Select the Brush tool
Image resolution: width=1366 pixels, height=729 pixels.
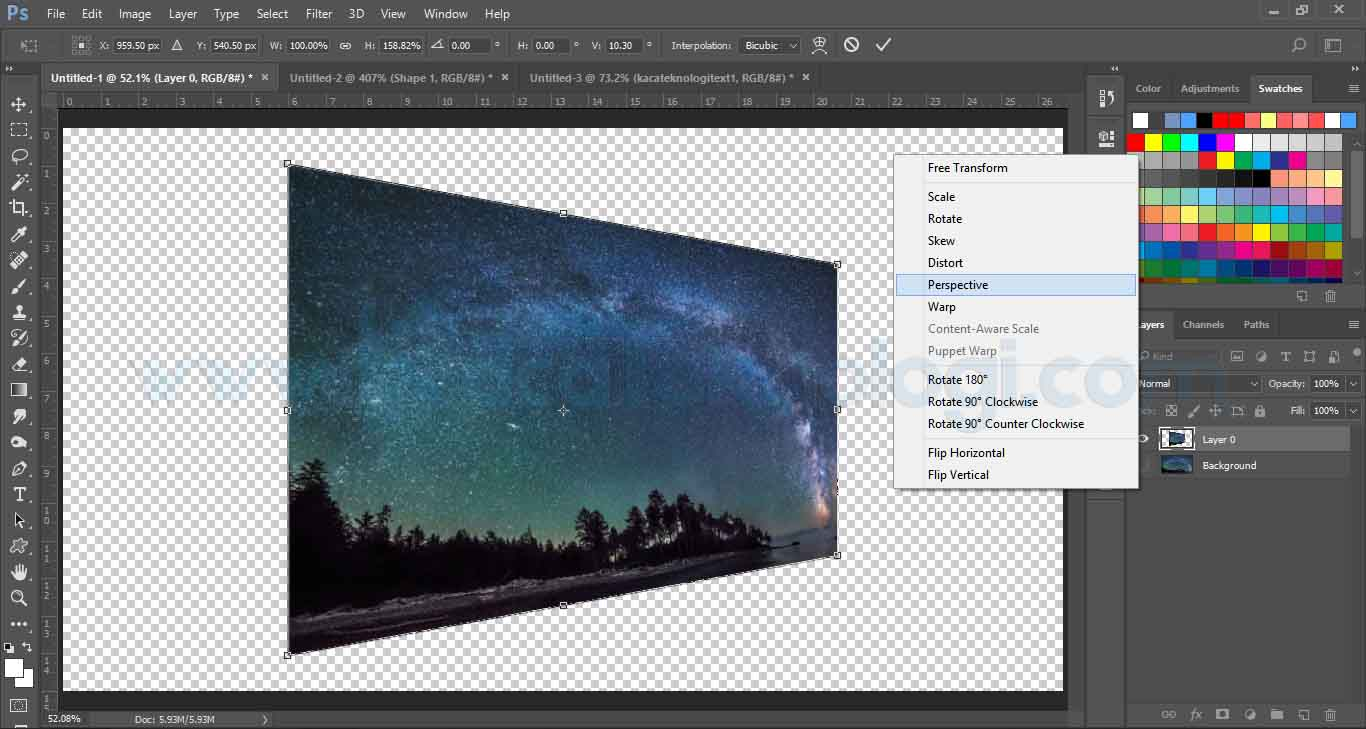point(19,286)
